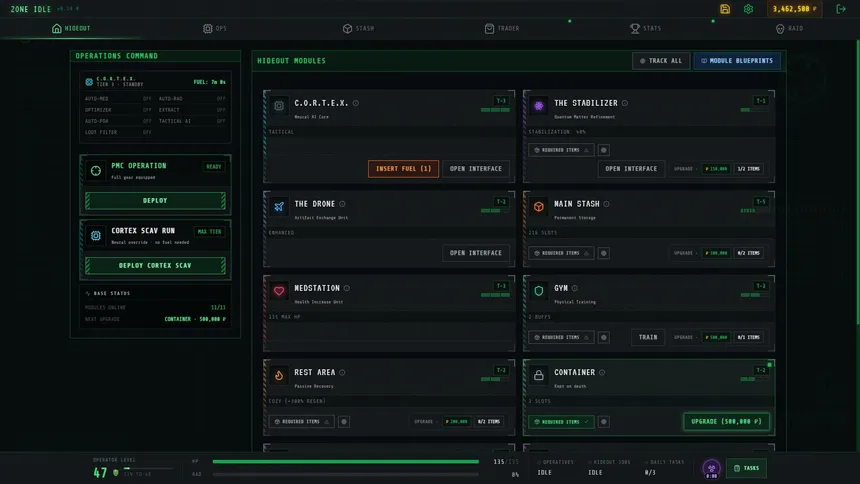Viewport: 860px width, 484px height.
Task: Click the RAD progress bar
Action: 346,474
